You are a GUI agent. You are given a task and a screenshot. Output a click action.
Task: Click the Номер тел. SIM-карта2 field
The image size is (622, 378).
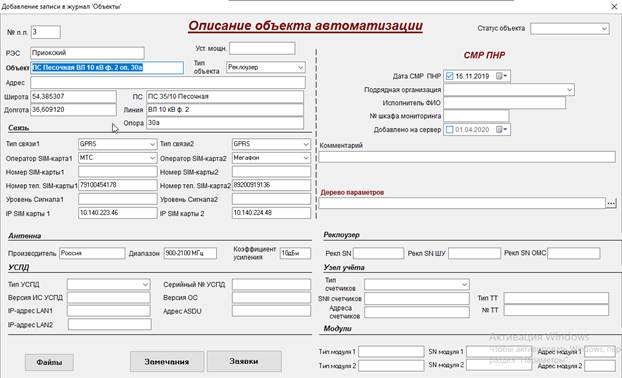pos(271,185)
